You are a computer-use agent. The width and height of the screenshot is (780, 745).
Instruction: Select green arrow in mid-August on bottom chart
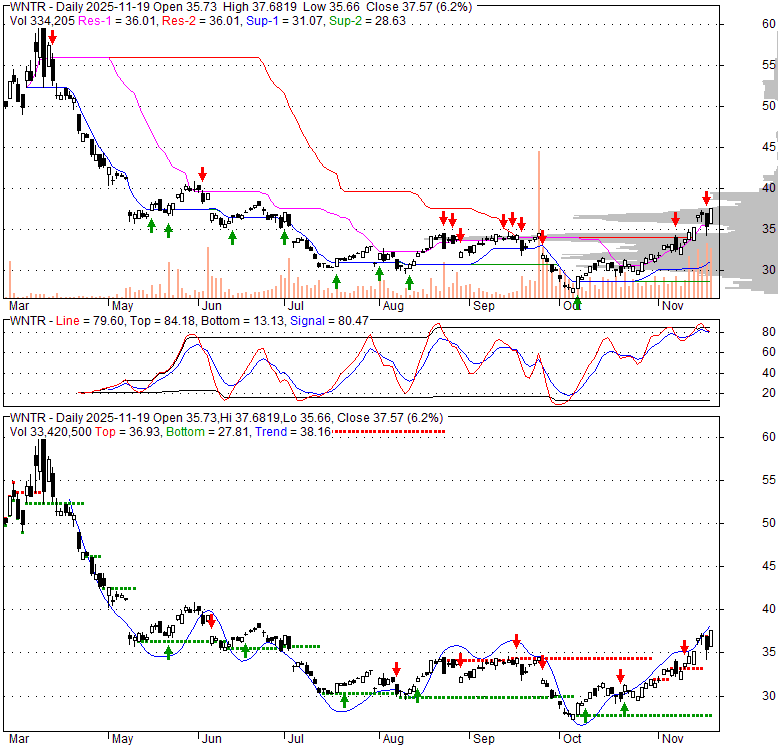[x=417, y=695]
